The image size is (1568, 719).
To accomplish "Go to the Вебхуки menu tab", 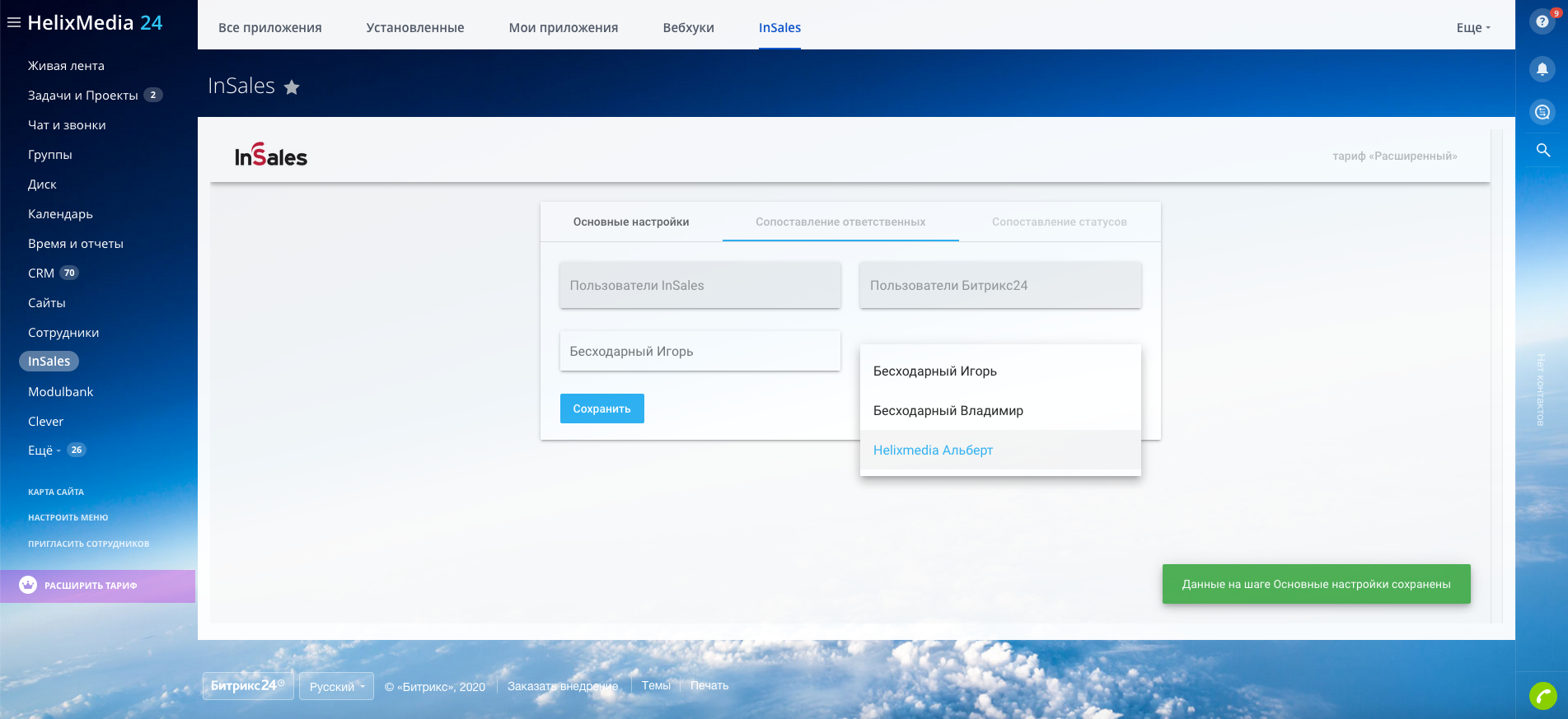I will coord(688,28).
